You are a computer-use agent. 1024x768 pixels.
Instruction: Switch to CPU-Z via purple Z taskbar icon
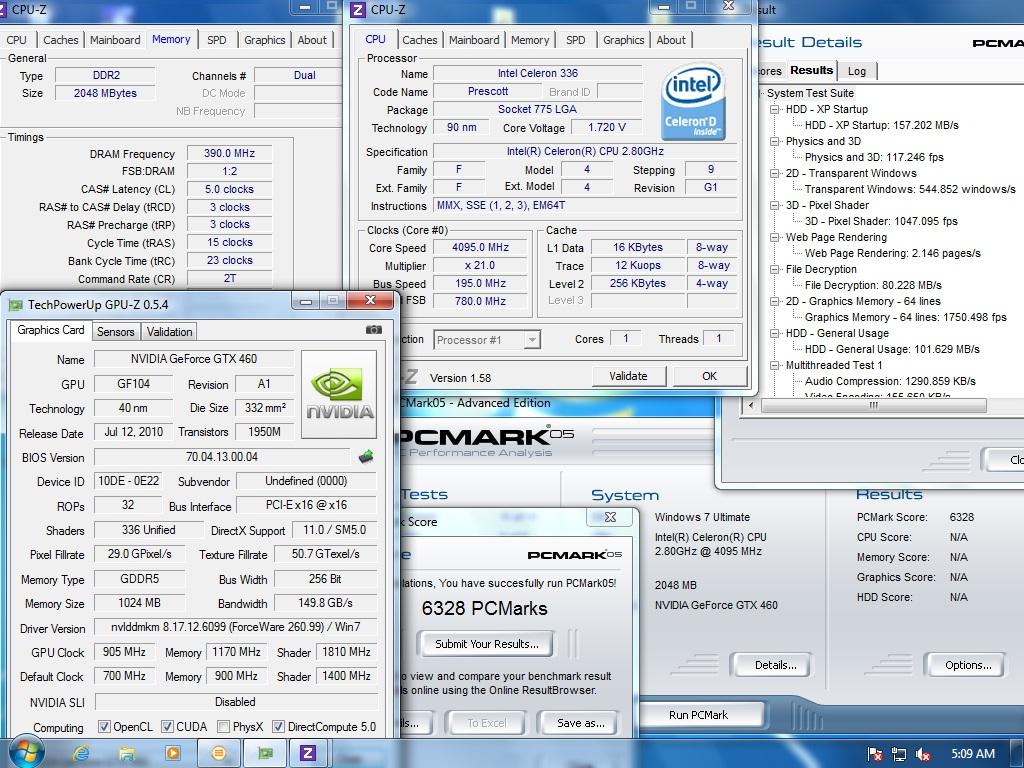click(307, 754)
